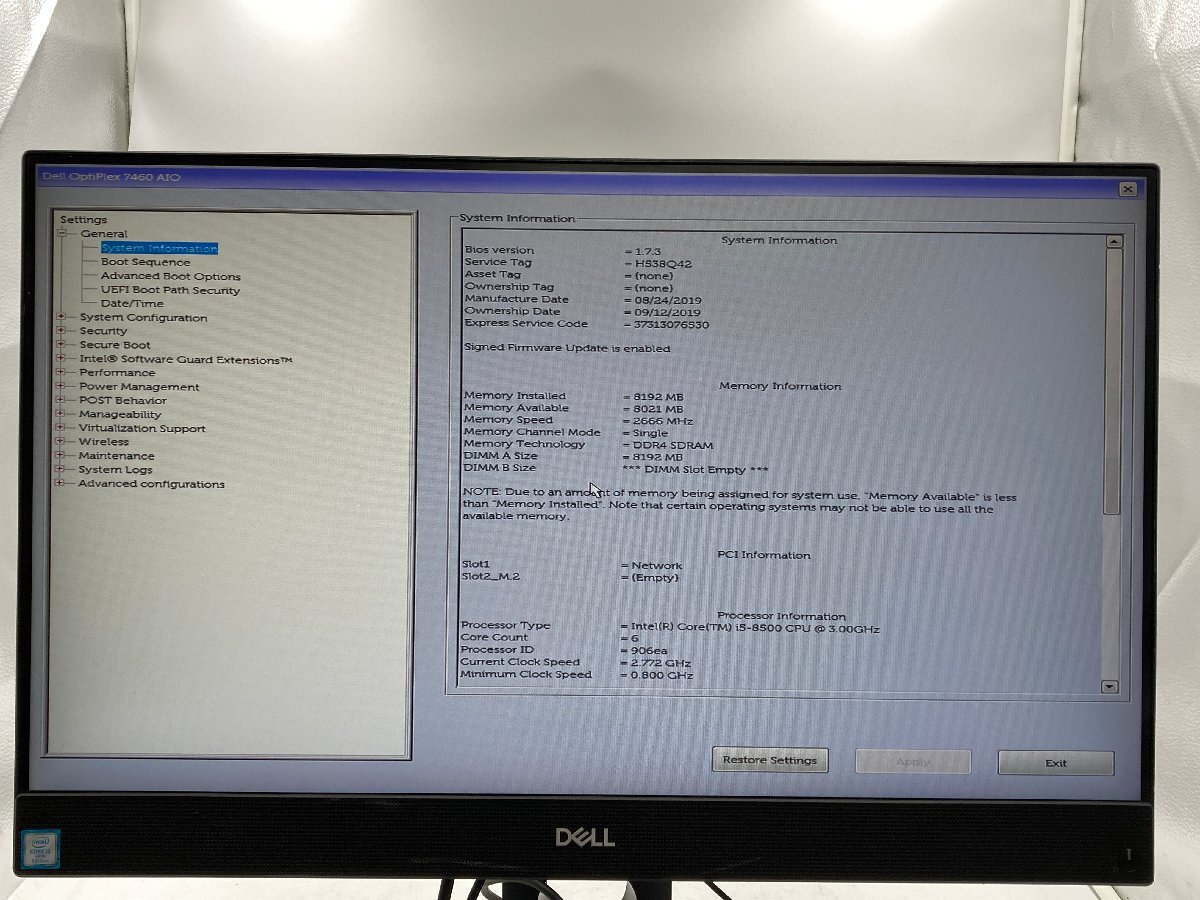
Task: Click the Bios version value 1.7.3
Action: click(648, 250)
